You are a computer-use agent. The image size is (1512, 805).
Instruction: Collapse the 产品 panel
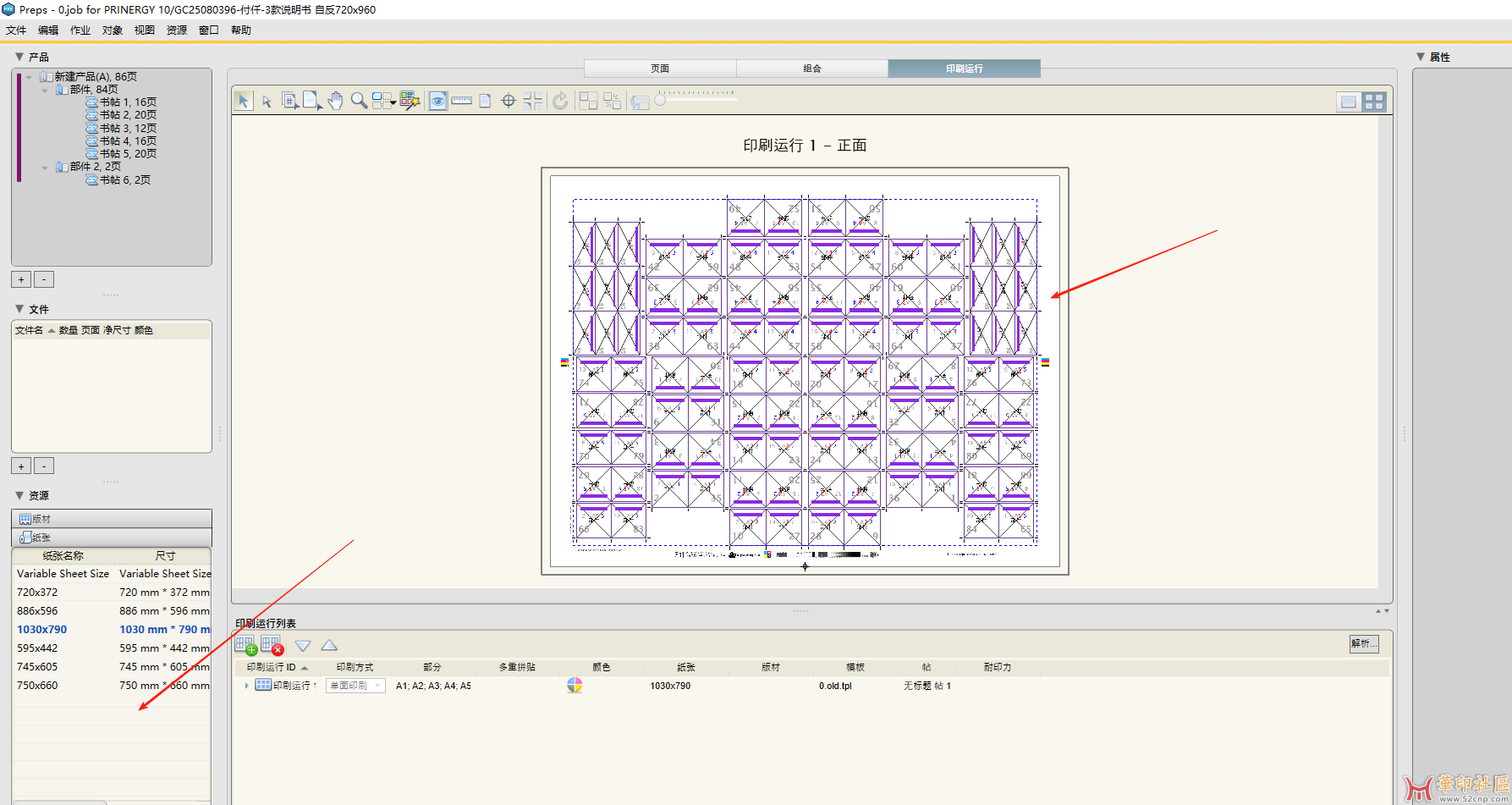[19, 57]
